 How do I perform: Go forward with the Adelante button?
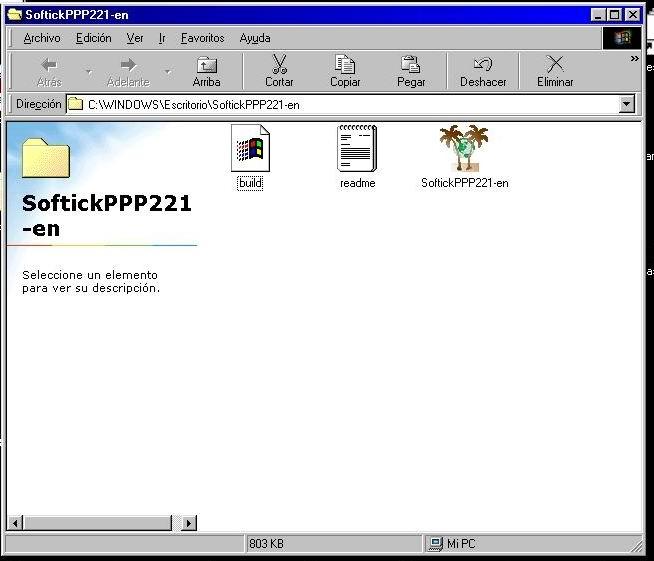click(128, 72)
